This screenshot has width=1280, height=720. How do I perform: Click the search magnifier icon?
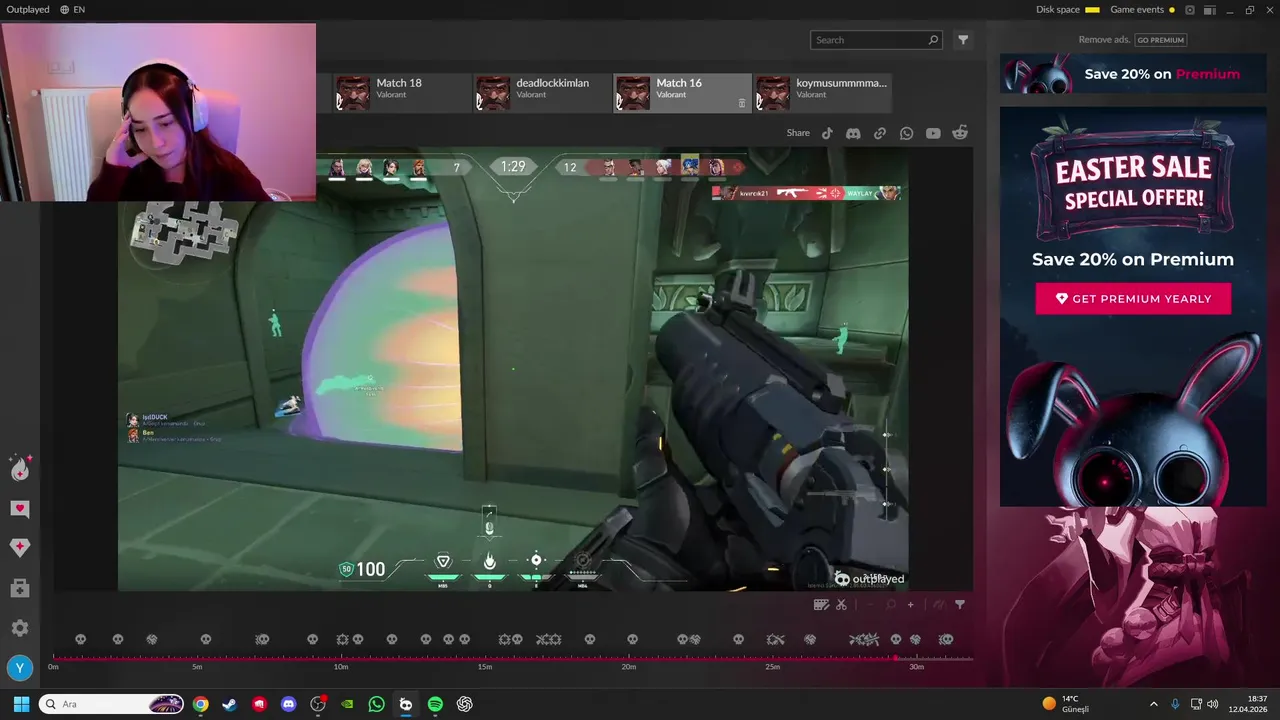pyautogui.click(x=933, y=40)
